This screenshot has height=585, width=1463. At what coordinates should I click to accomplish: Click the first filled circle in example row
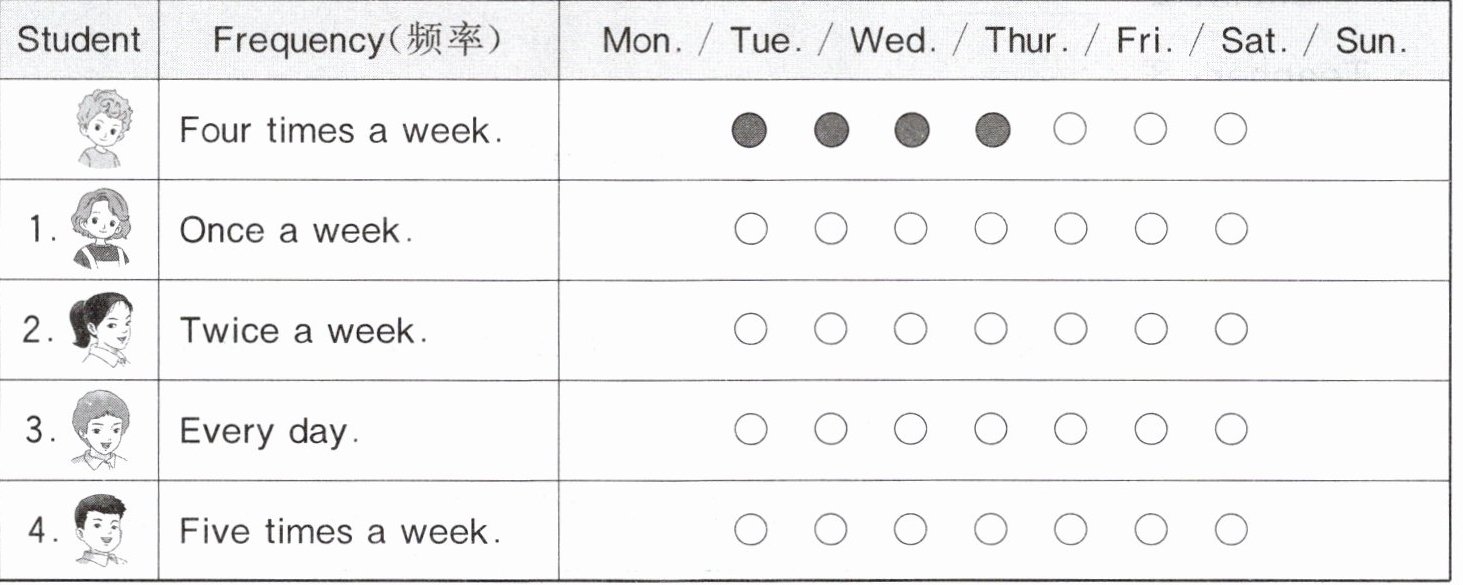[750, 130]
